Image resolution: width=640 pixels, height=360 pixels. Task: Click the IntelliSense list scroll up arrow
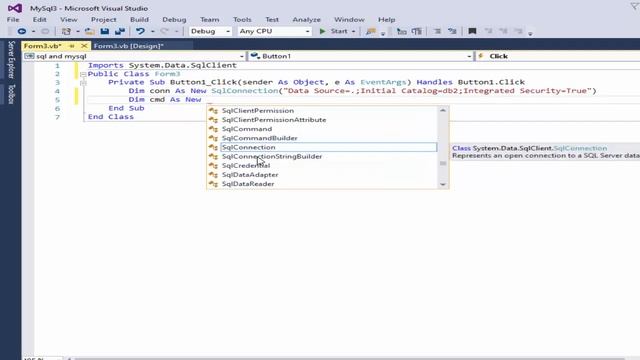pyautogui.click(x=443, y=111)
